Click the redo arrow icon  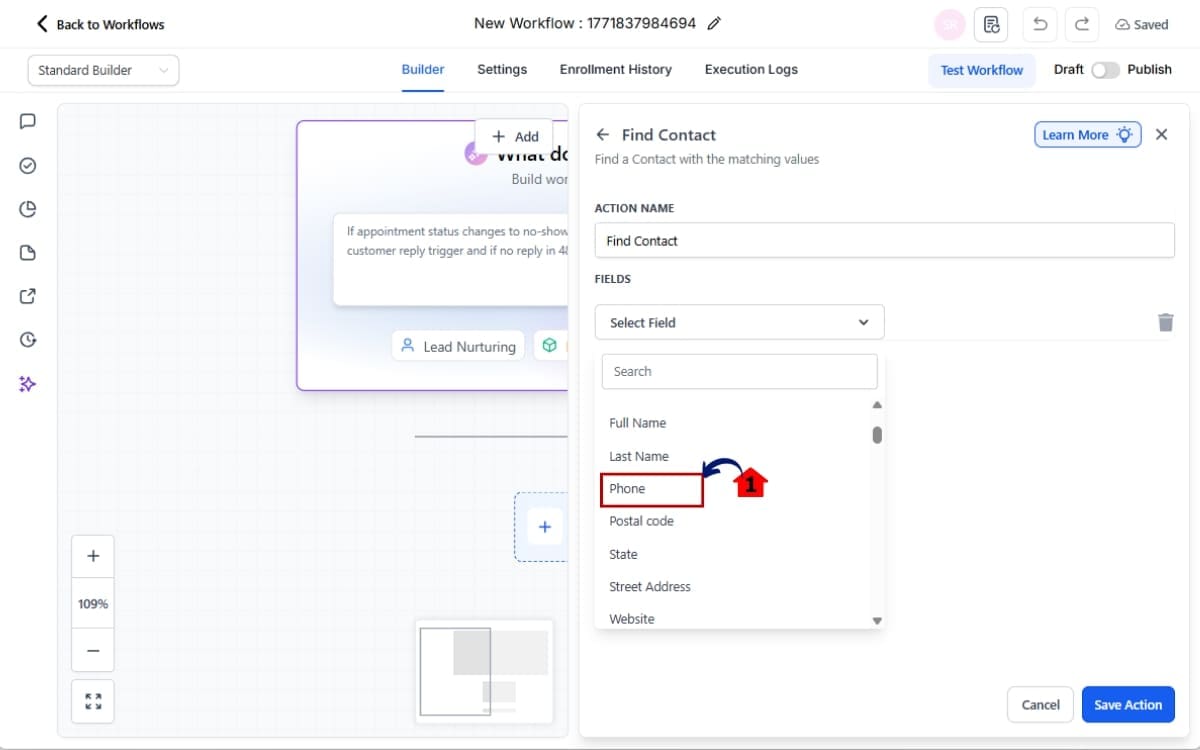point(1082,24)
